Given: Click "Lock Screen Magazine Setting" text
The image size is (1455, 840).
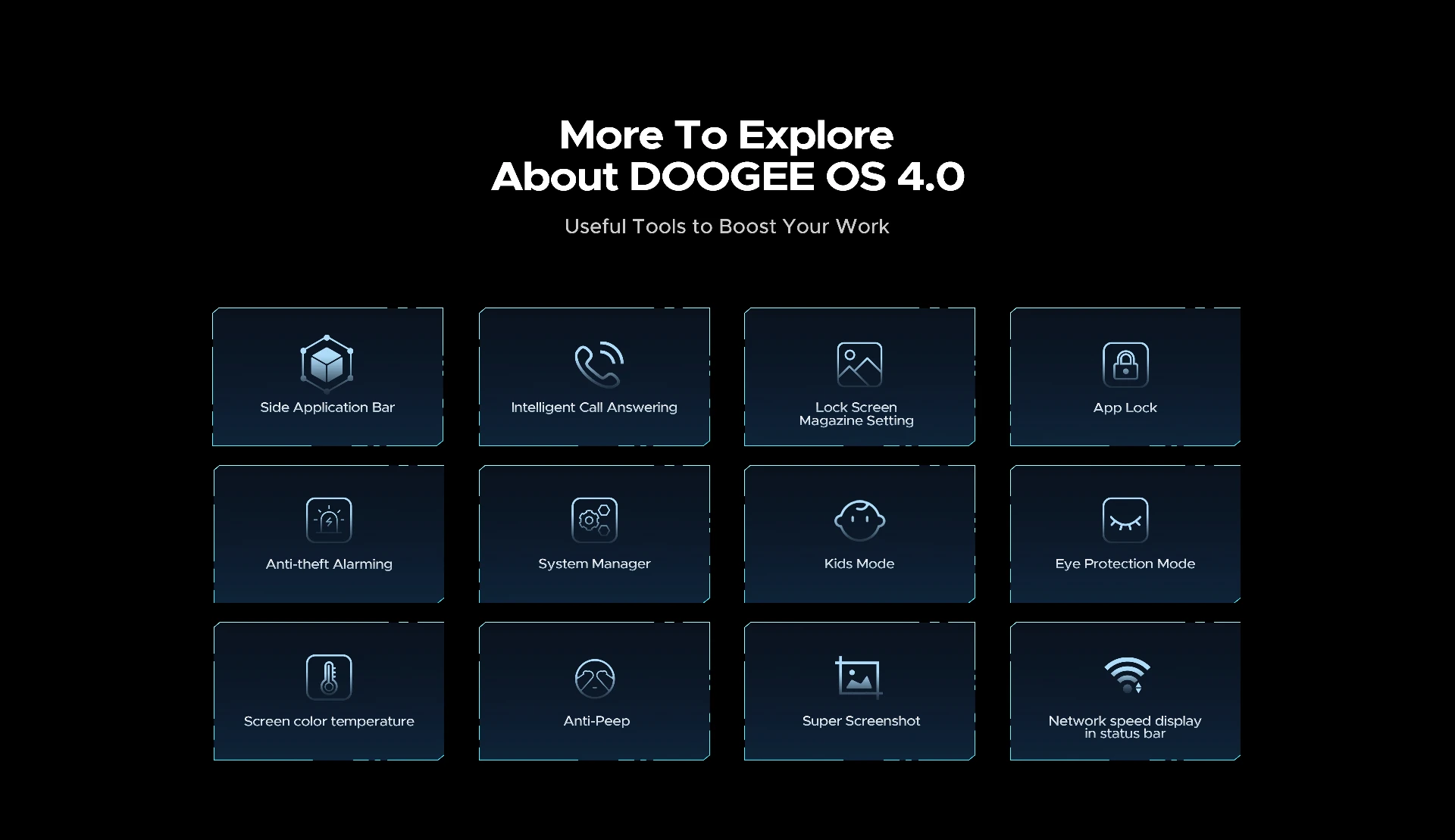Looking at the screenshot, I should tap(856, 414).
